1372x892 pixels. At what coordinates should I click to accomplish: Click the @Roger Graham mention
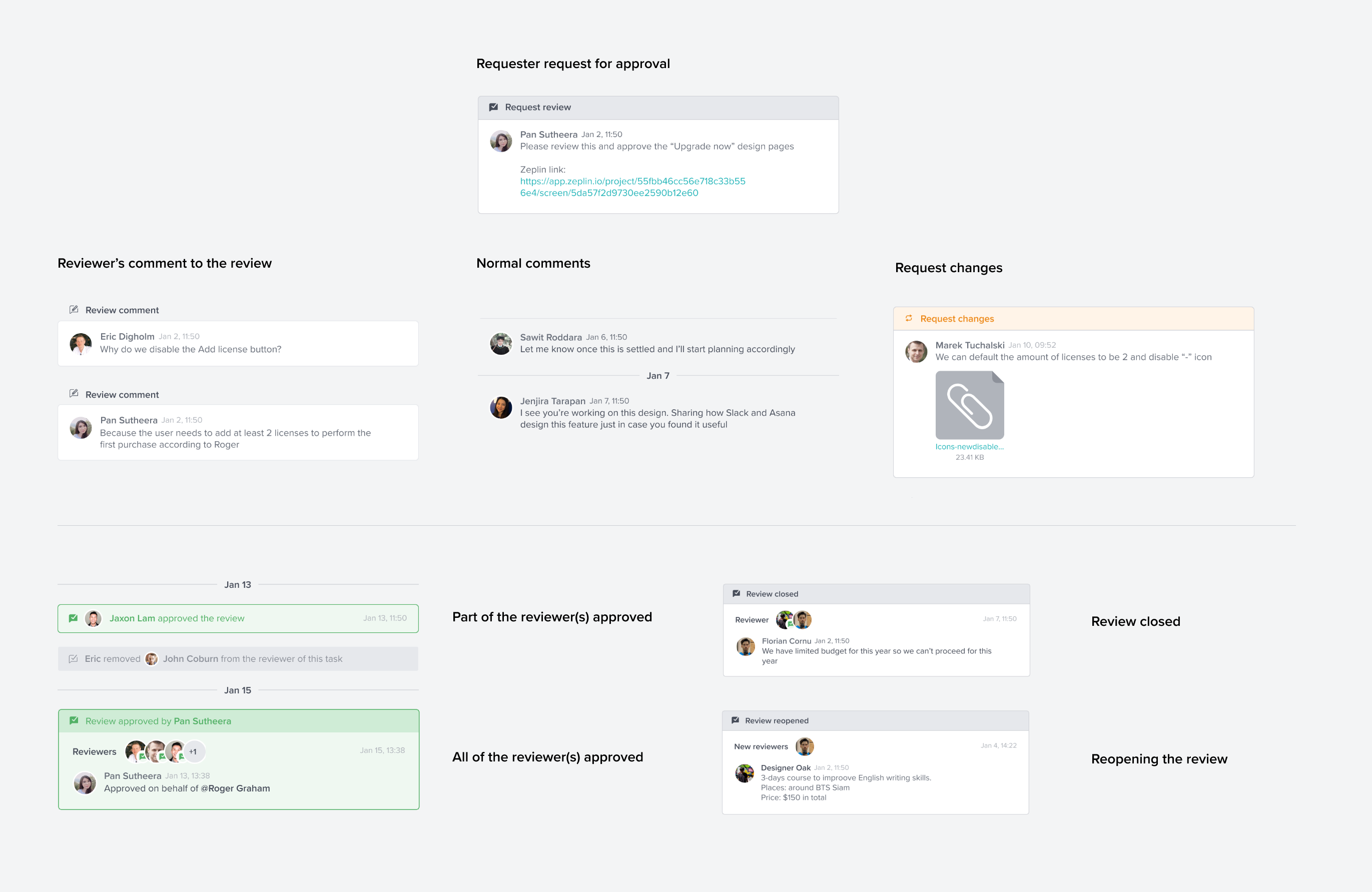(235, 788)
